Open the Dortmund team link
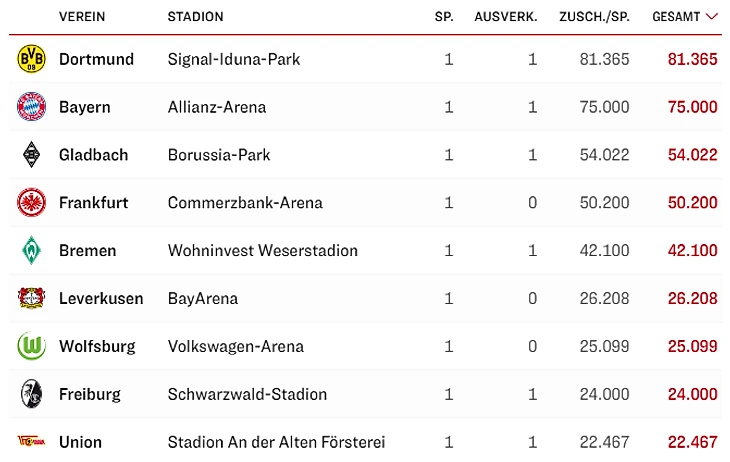This screenshot has width=730, height=462. [x=96, y=59]
